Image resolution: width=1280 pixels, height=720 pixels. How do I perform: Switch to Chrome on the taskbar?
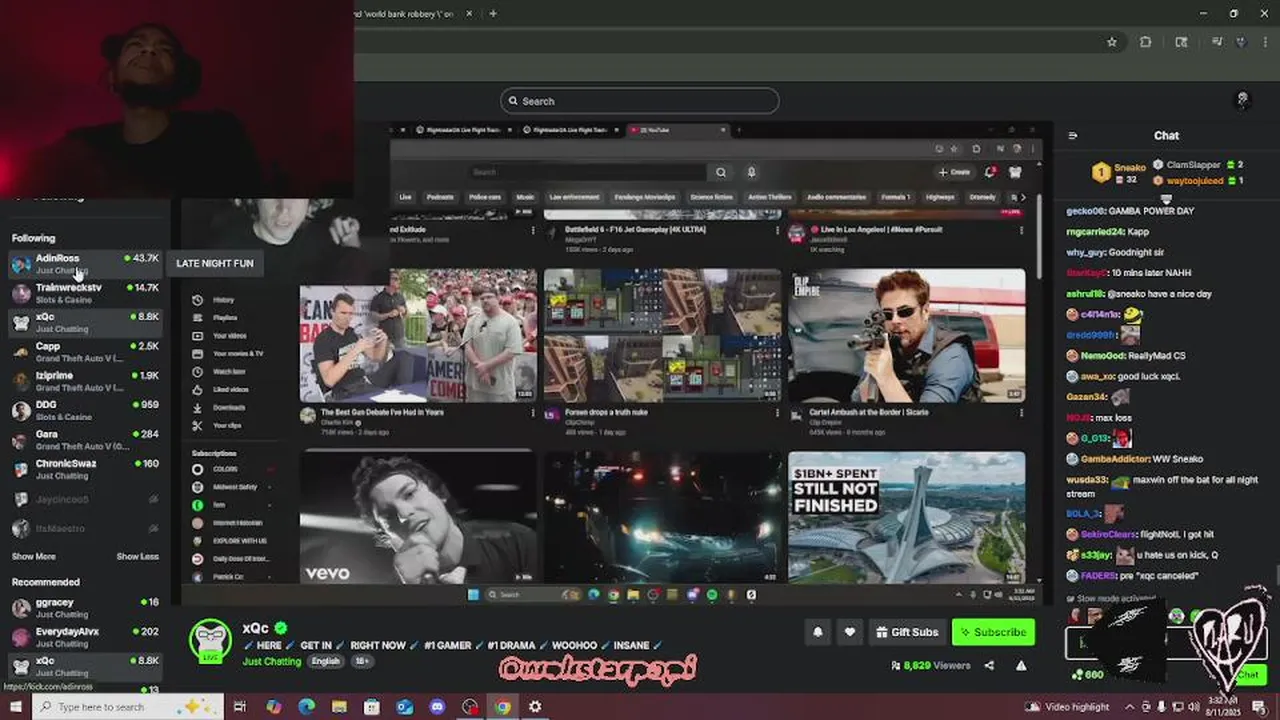coord(502,707)
